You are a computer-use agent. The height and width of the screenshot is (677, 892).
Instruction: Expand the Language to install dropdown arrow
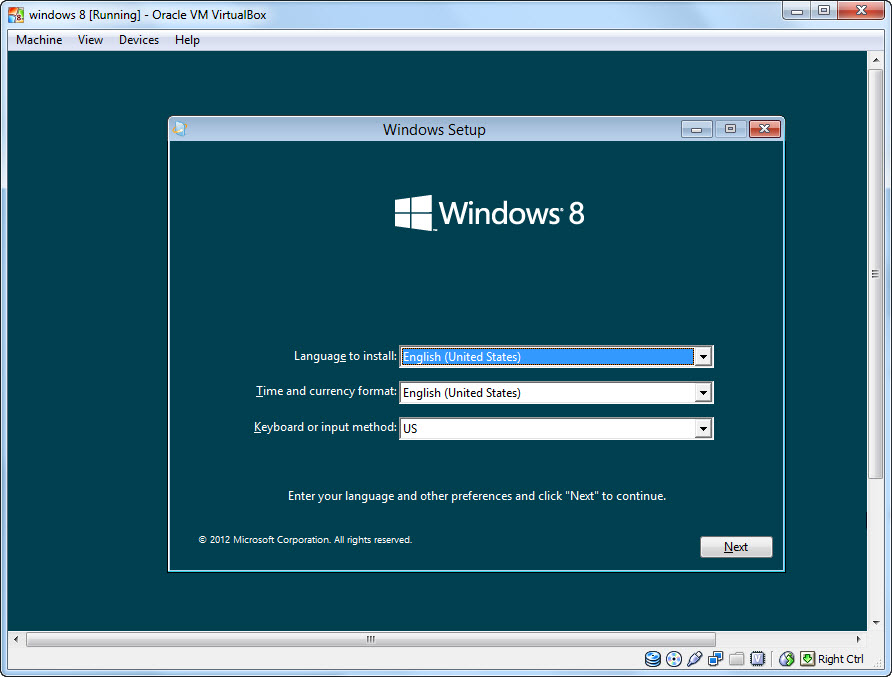point(703,357)
